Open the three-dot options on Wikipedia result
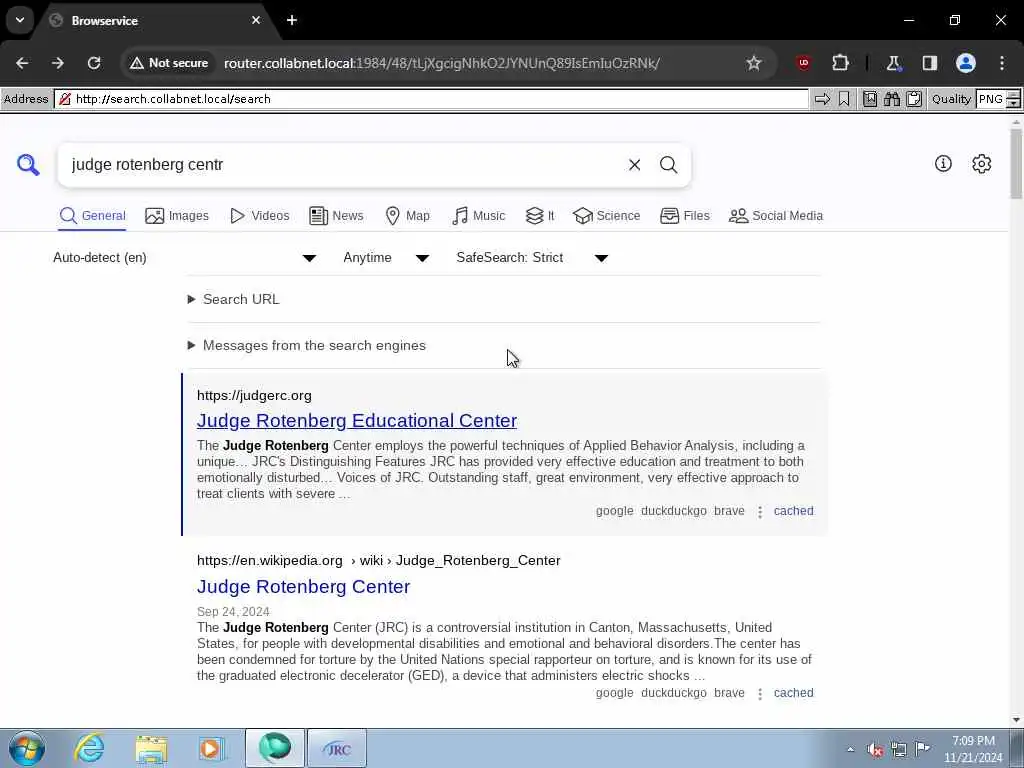The image size is (1024, 768). coord(760,694)
